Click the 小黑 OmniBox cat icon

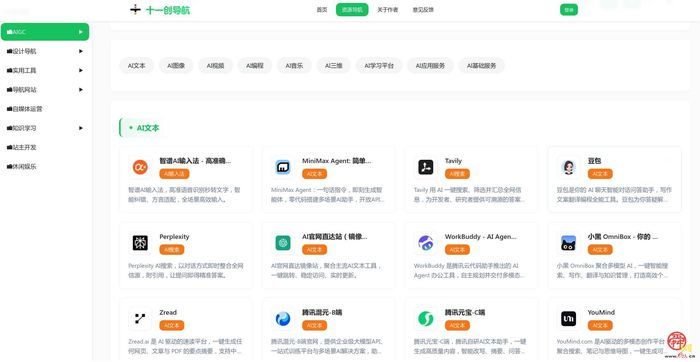[568, 243]
